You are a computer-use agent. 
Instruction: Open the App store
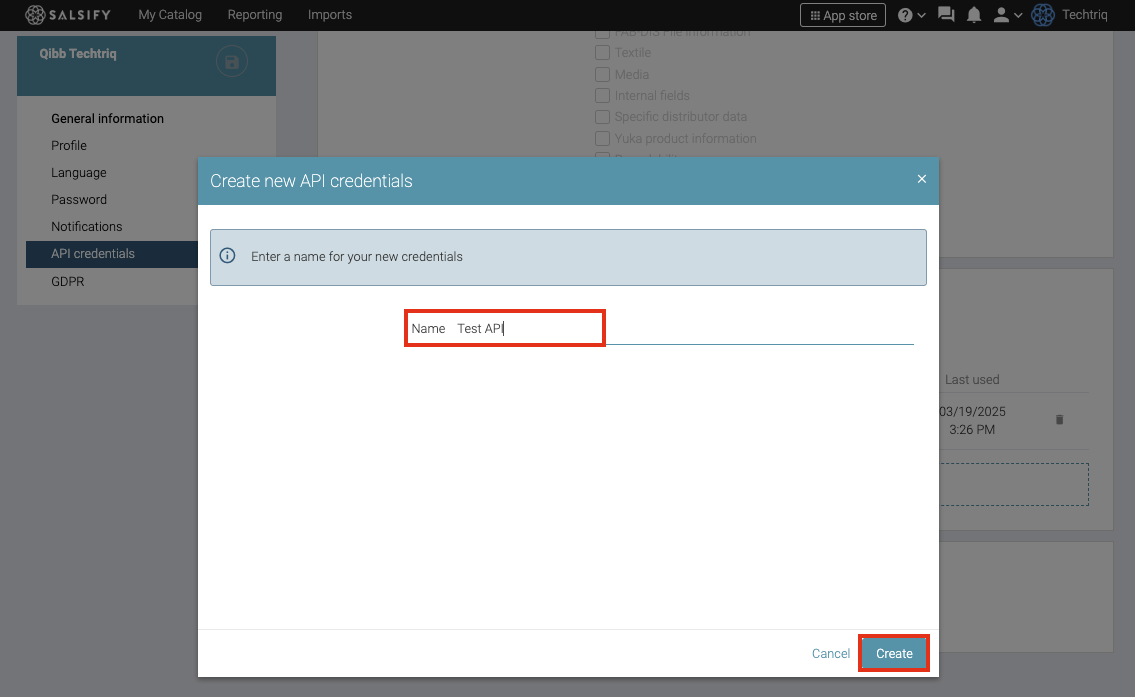coord(842,15)
